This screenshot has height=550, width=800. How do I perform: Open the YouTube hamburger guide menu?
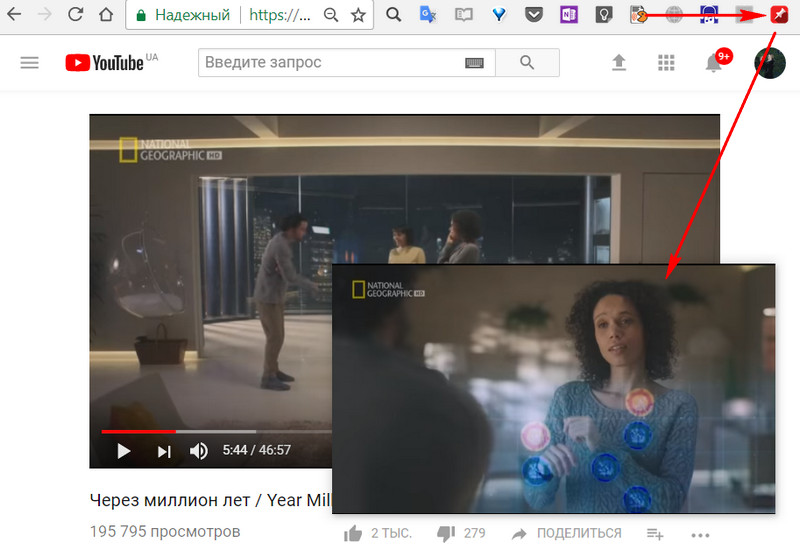(30, 63)
